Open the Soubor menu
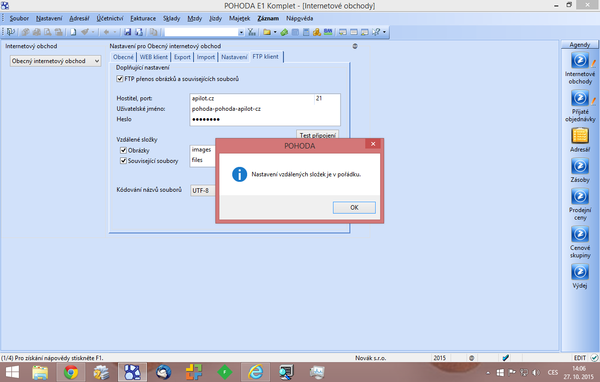This screenshot has height=382, width=600. [19, 18]
